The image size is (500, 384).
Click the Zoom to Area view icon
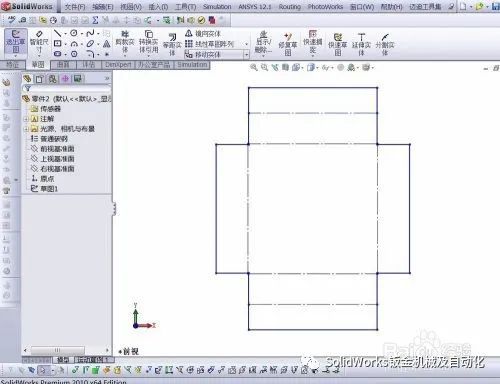(264, 67)
